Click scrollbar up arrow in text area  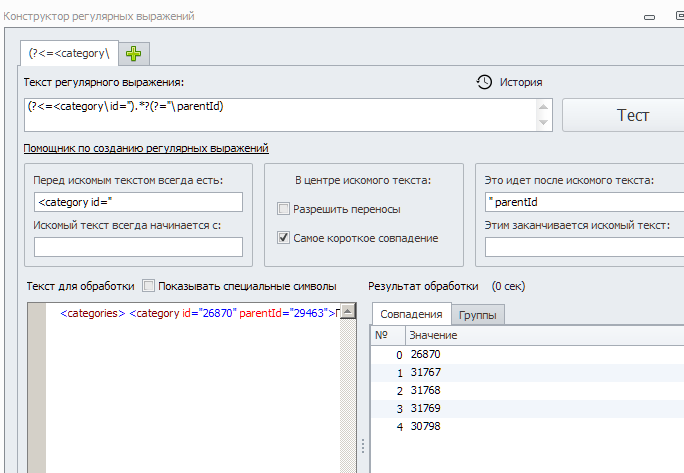point(348,312)
